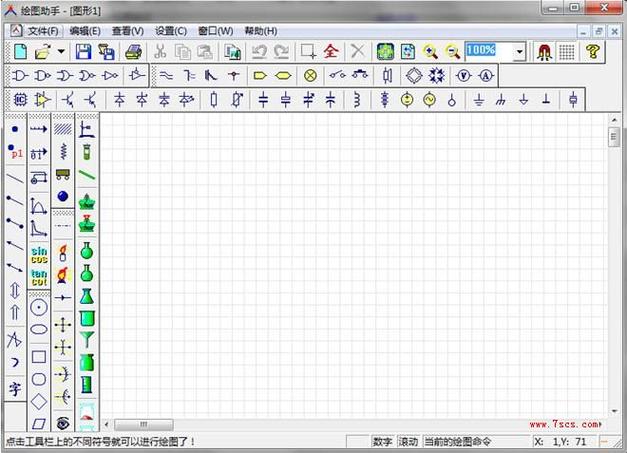627x453 pixels.
Task: Click the yellow help question mark icon
Action: pyautogui.click(x=593, y=52)
